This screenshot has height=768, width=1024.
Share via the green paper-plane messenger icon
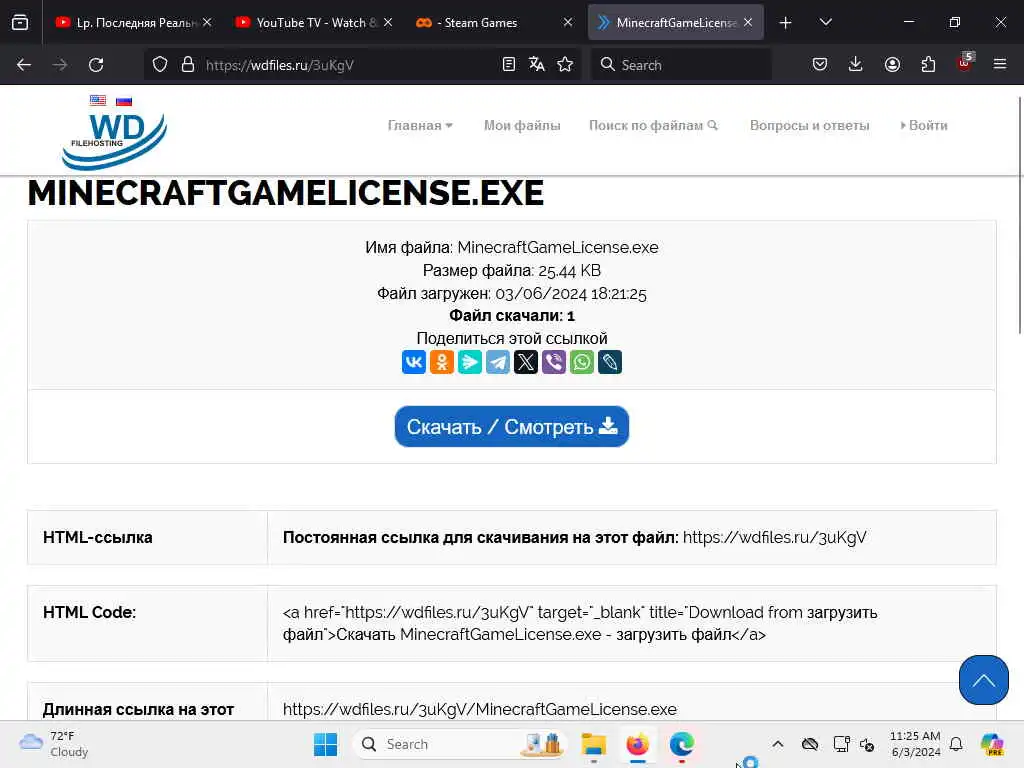tap(470, 362)
